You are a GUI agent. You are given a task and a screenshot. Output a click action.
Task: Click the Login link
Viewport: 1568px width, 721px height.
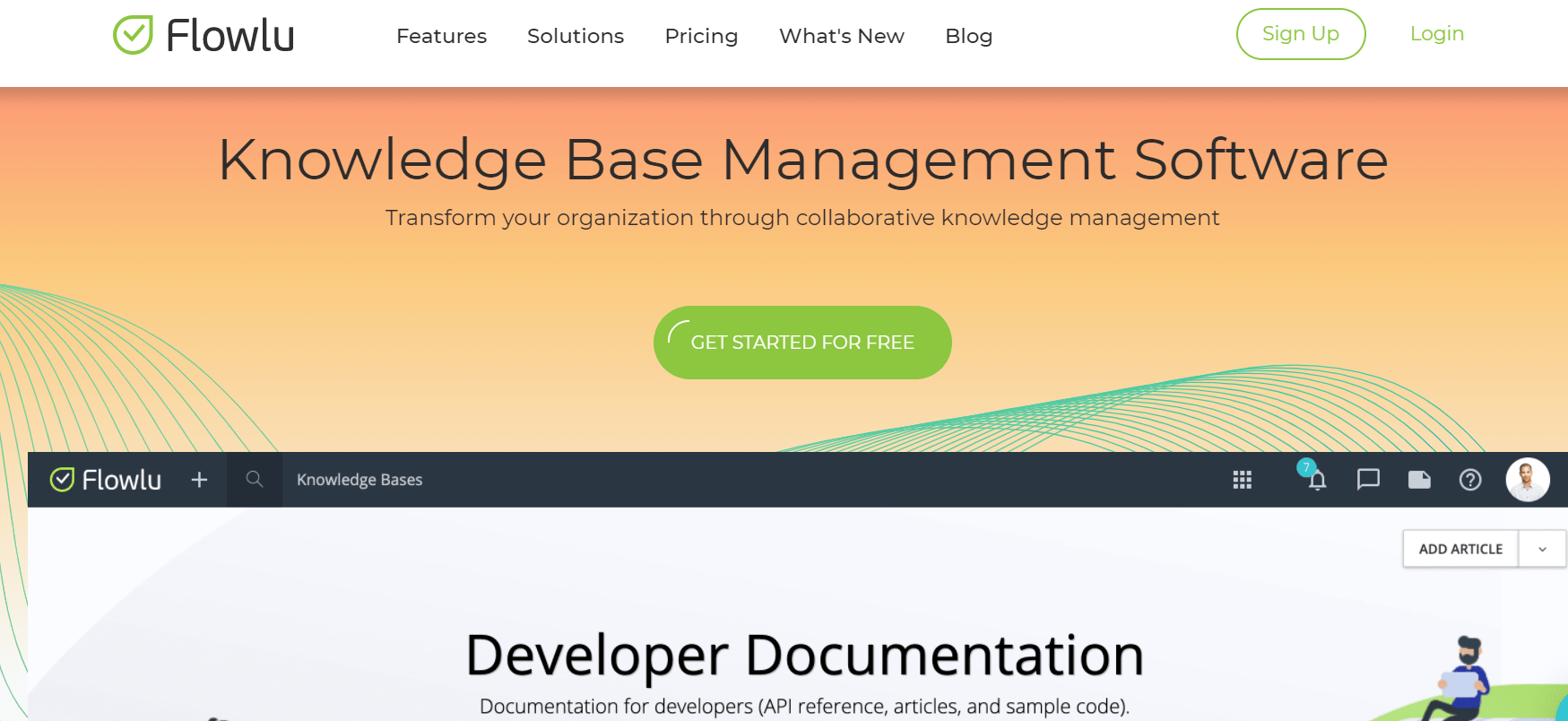pos(1436,34)
